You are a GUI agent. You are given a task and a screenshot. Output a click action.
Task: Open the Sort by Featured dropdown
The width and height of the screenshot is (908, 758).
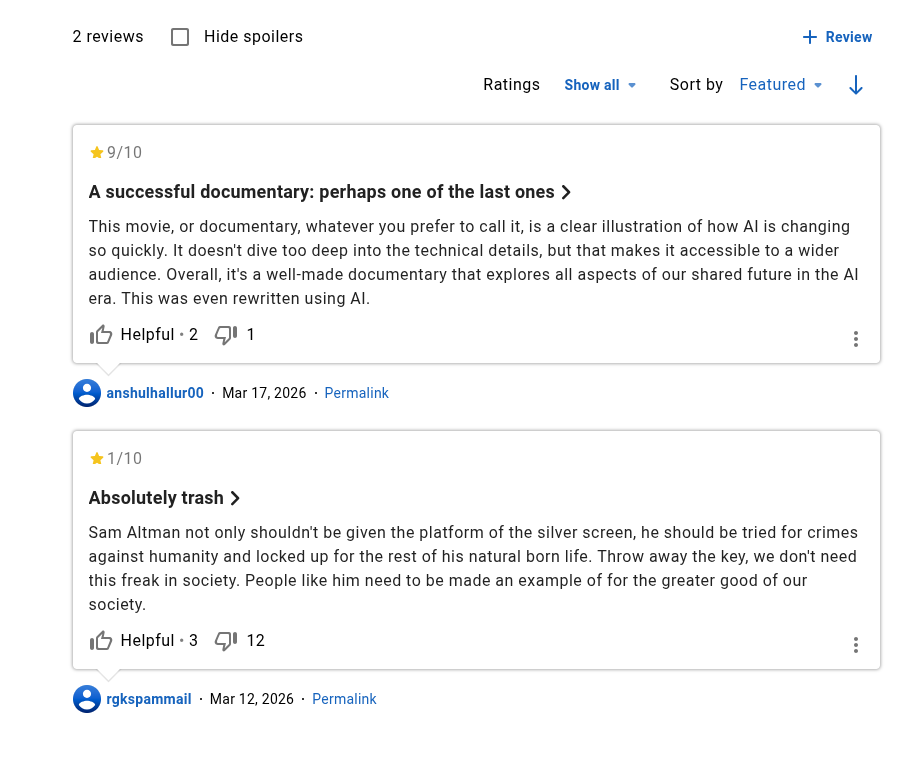[781, 85]
